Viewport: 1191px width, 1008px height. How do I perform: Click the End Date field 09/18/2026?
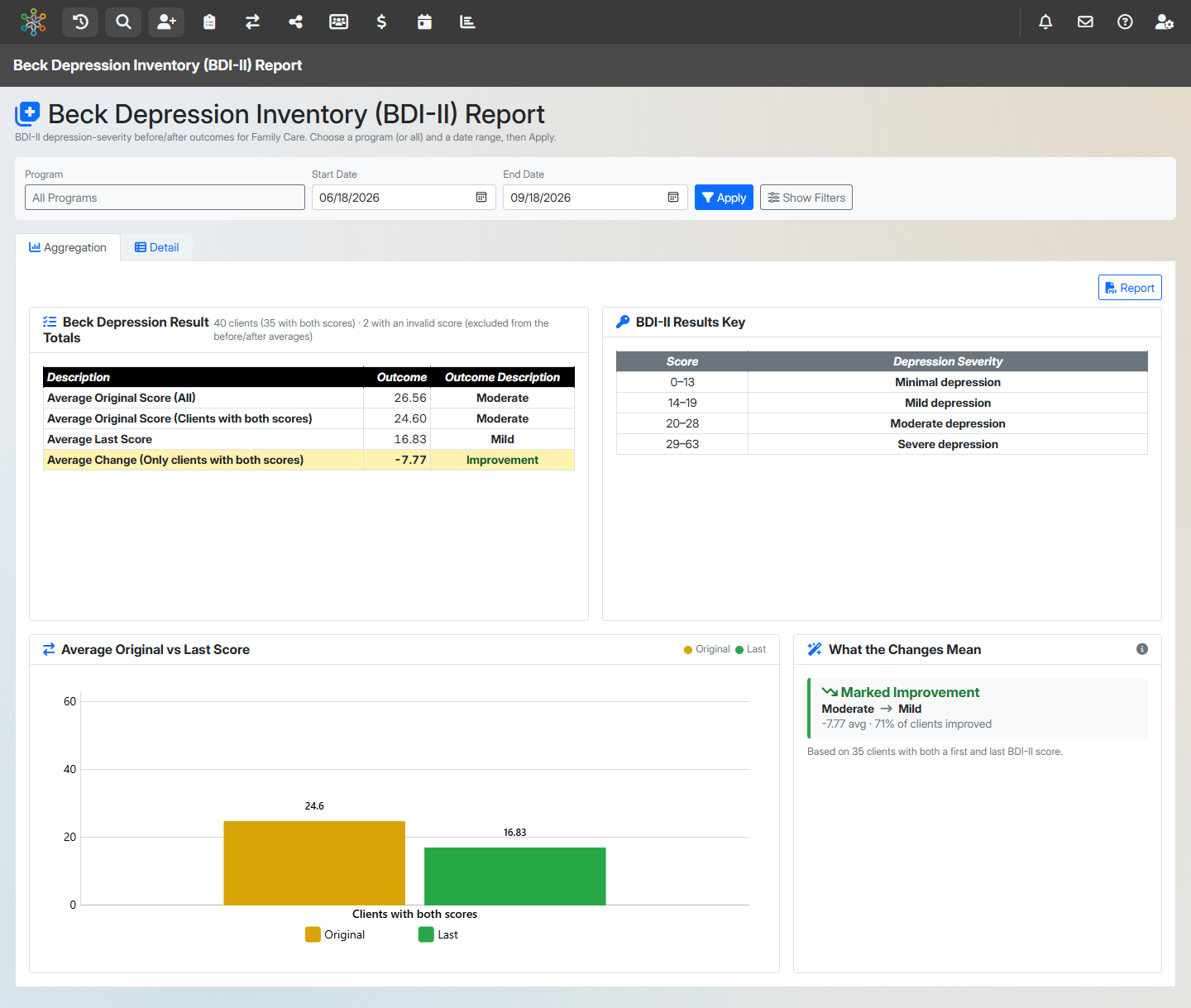pos(595,198)
